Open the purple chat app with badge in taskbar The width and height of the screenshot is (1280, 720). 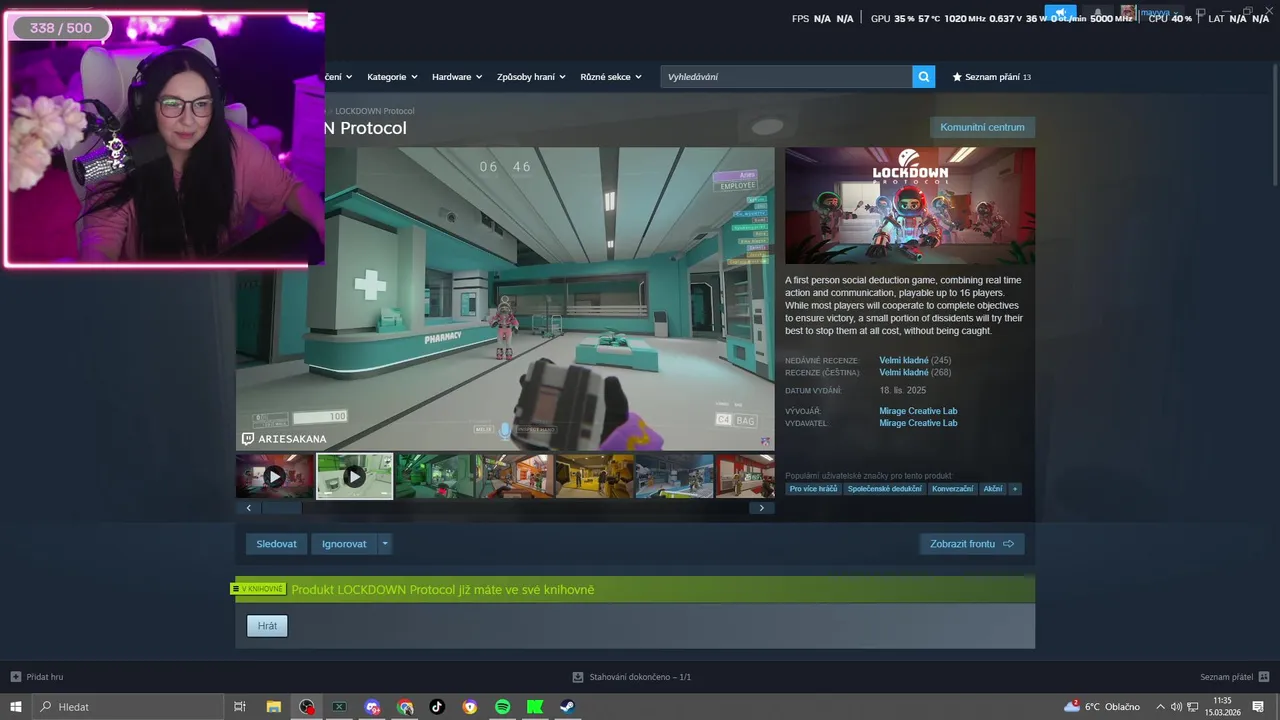[372, 707]
